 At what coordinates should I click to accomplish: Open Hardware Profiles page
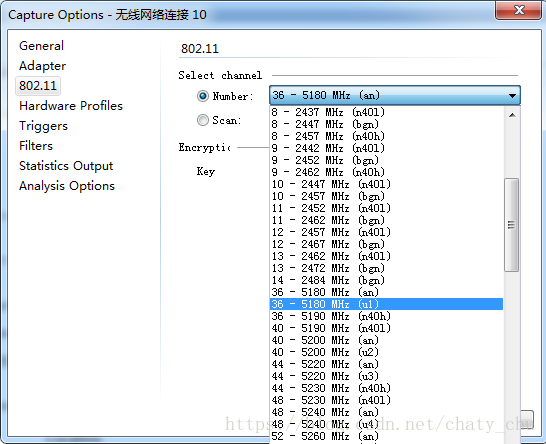(x=71, y=106)
